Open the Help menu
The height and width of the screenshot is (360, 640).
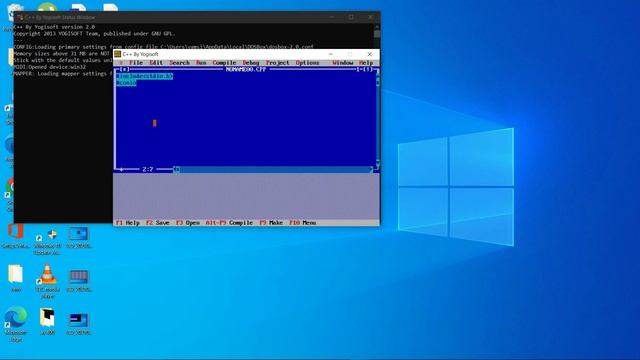[x=366, y=63]
